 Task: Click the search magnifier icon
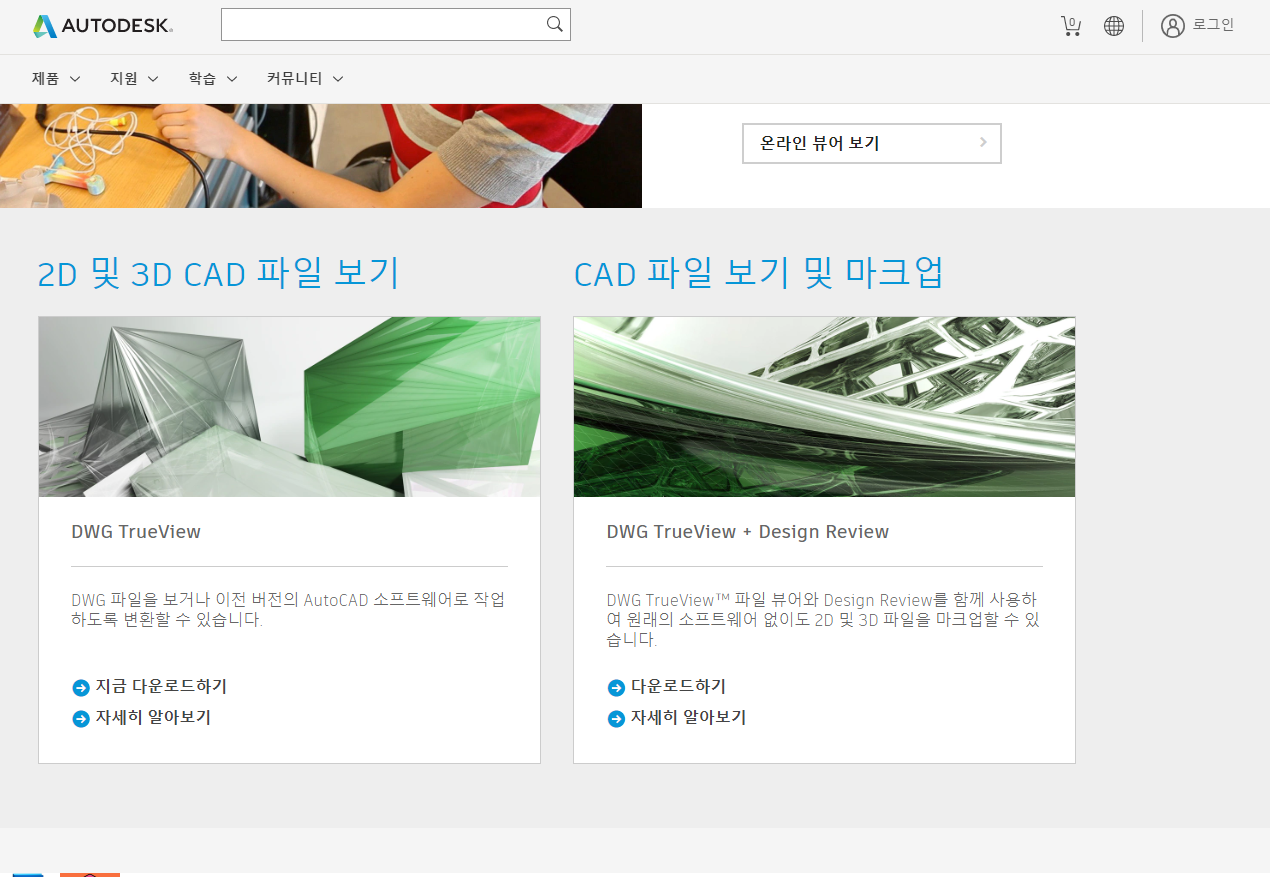click(555, 25)
